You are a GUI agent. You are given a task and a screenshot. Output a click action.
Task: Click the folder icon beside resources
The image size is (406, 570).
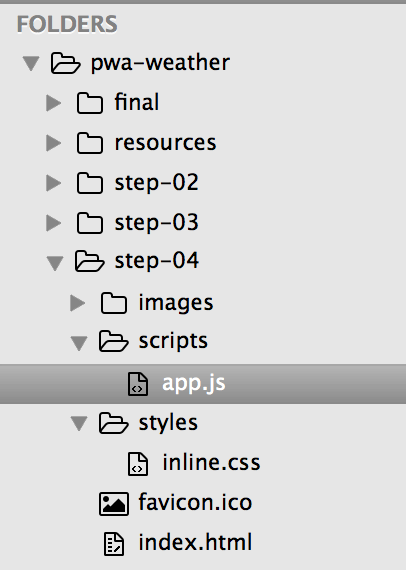(x=89, y=143)
